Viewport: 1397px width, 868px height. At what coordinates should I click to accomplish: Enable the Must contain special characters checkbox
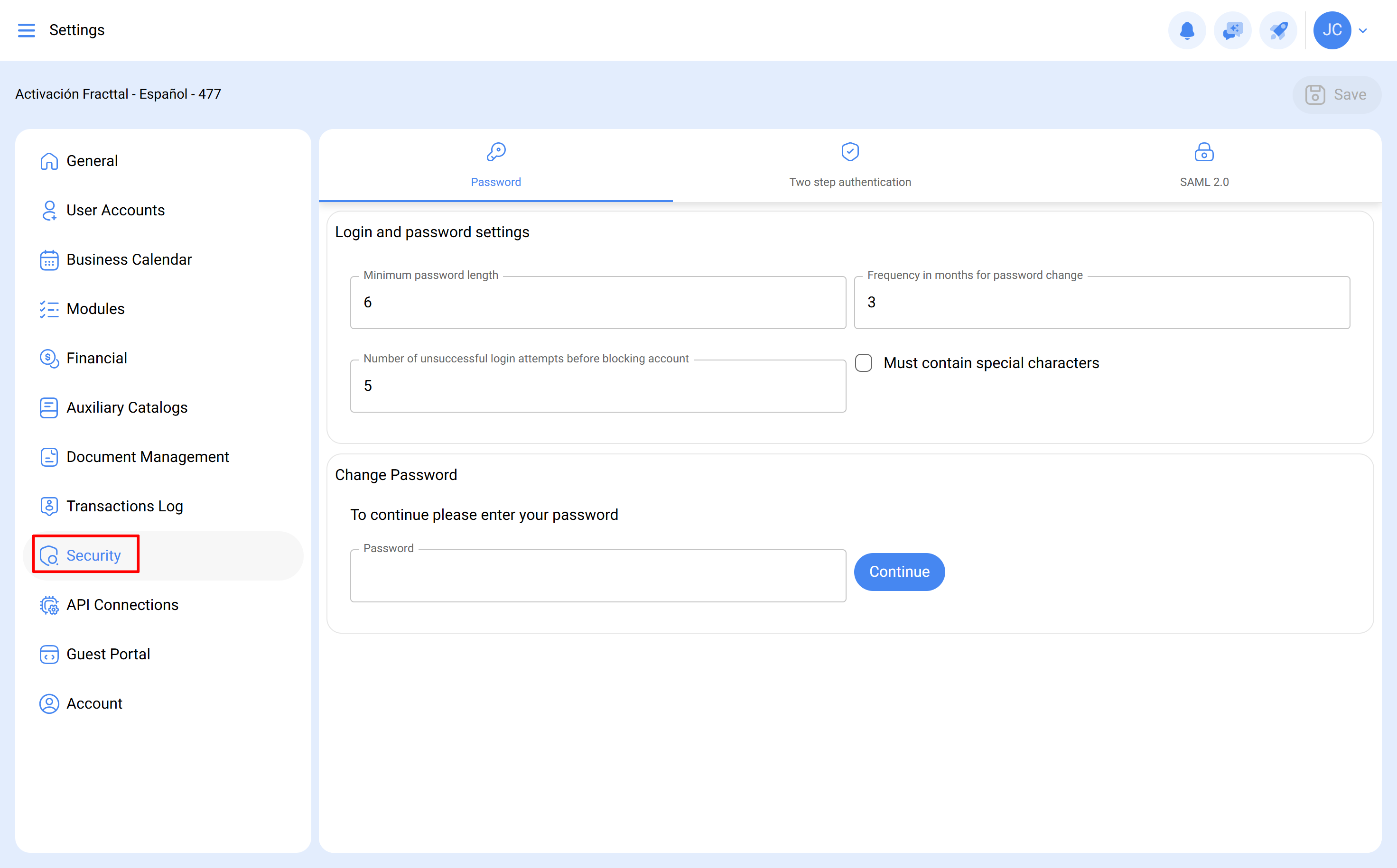(x=864, y=363)
